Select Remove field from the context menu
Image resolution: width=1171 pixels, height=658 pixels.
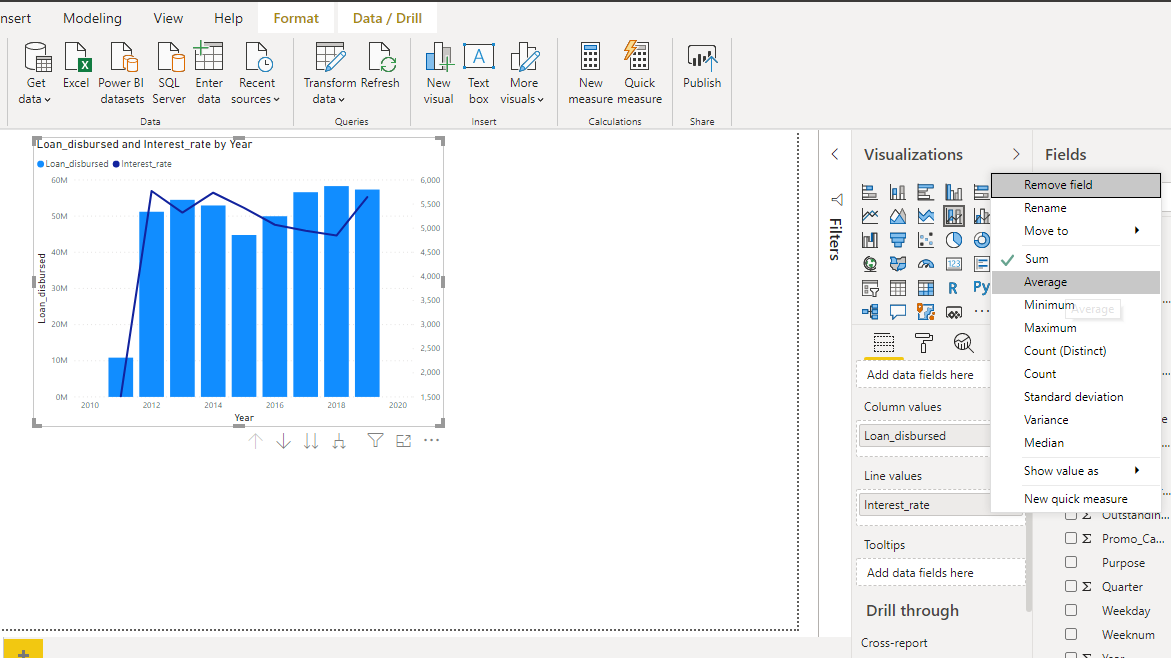tap(1058, 185)
